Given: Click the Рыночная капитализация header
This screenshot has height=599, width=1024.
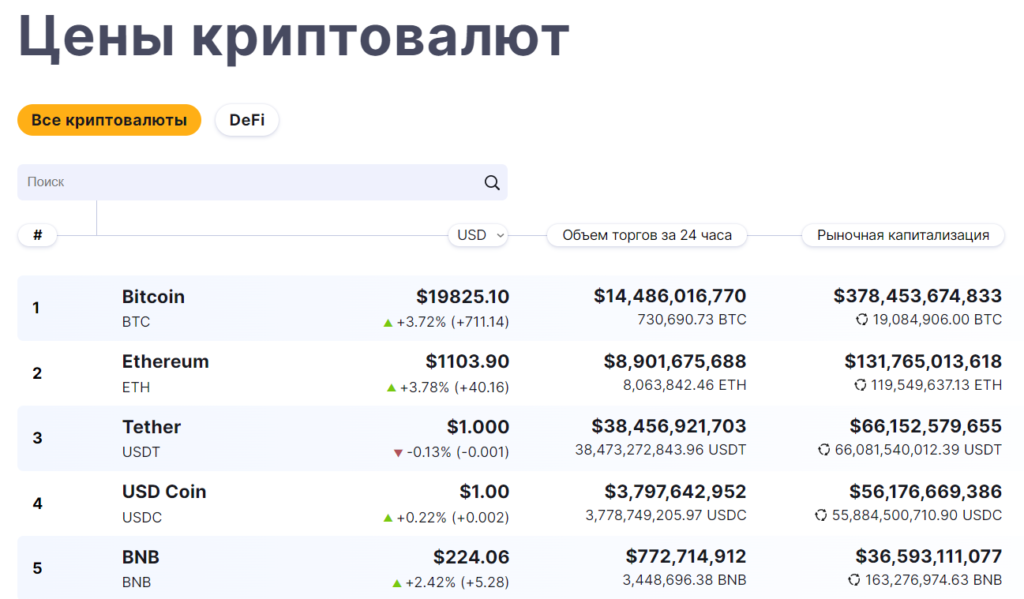Looking at the screenshot, I should 902,235.
